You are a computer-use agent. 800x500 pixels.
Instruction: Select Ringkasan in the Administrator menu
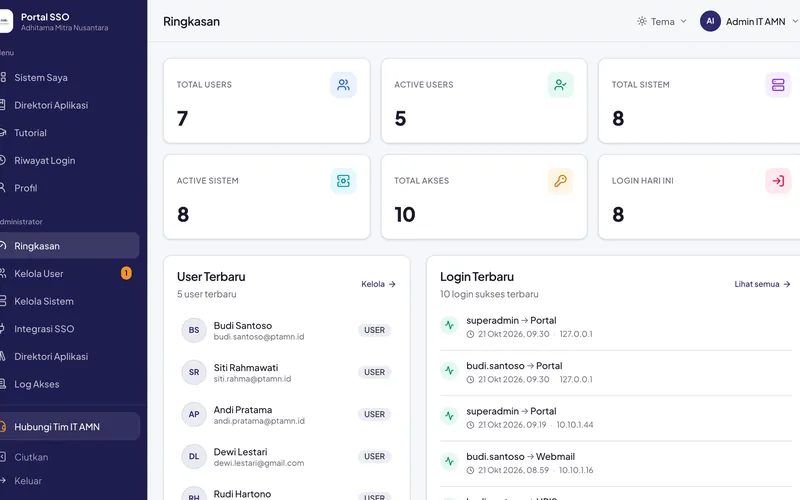point(69,246)
